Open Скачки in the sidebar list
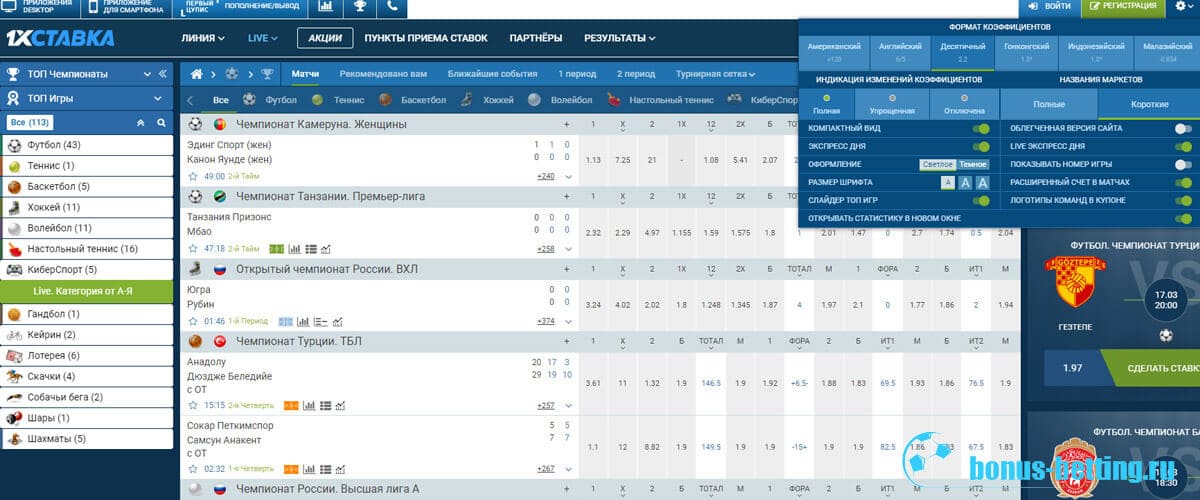This screenshot has height=500, width=1200. pyautogui.click(x=86, y=376)
